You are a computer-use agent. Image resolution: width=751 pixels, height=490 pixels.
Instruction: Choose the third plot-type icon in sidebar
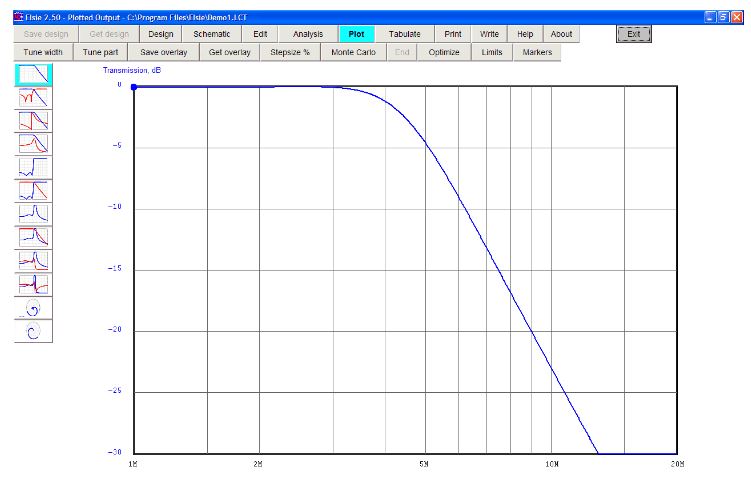[x=34, y=121]
